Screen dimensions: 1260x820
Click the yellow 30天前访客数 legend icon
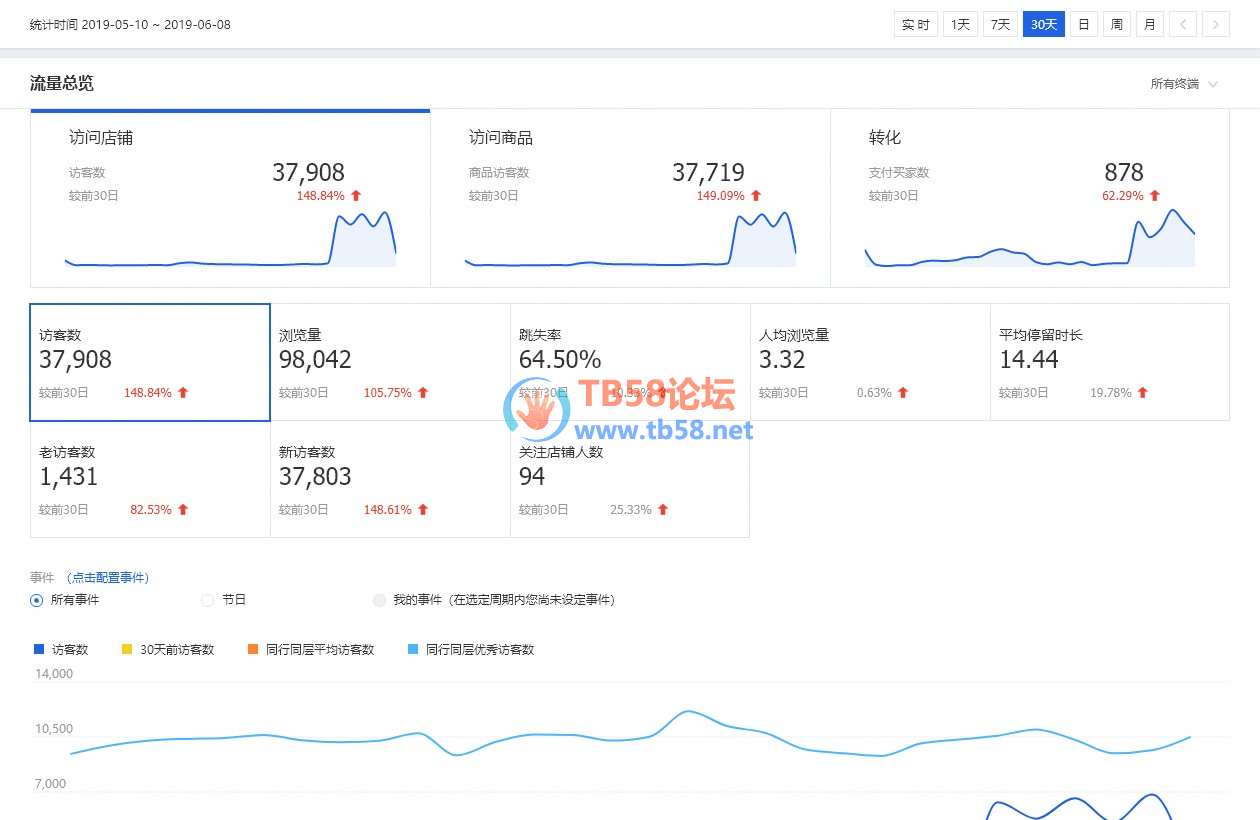126,649
